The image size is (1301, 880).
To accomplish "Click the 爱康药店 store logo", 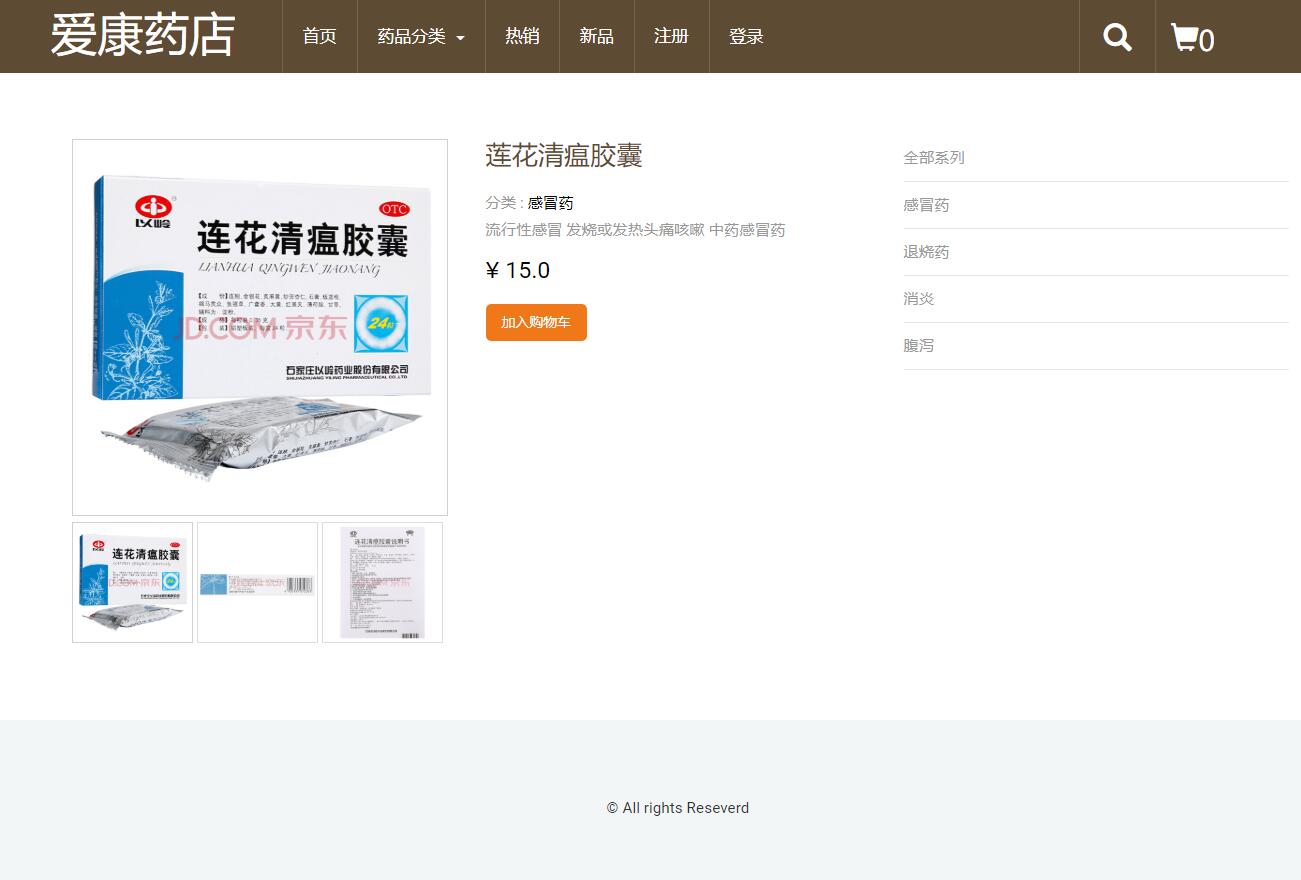I will [x=142, y=36].
